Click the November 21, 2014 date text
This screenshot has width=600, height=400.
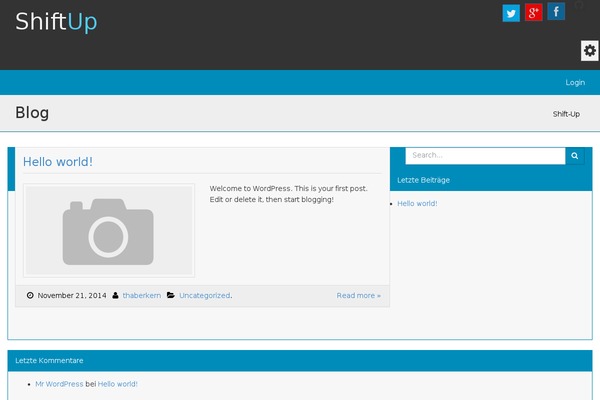click(72, 296)
